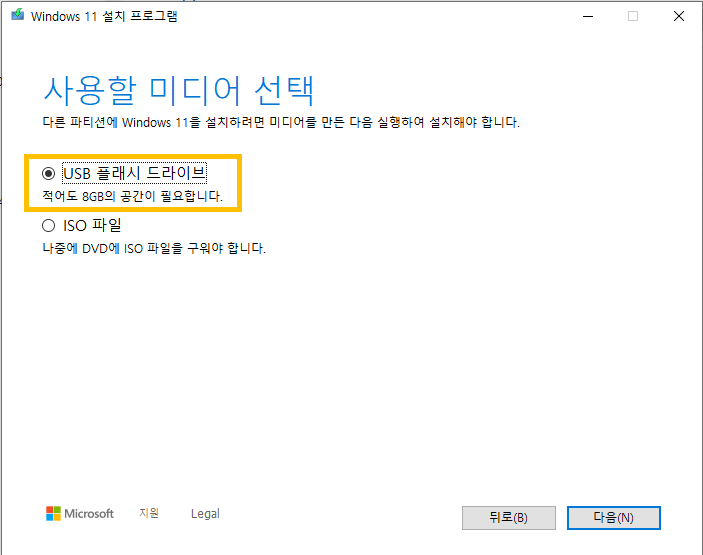Click the 다음(N) button
Image resolution: width=703 pixels, height=555 pixels.
point(613,518)
